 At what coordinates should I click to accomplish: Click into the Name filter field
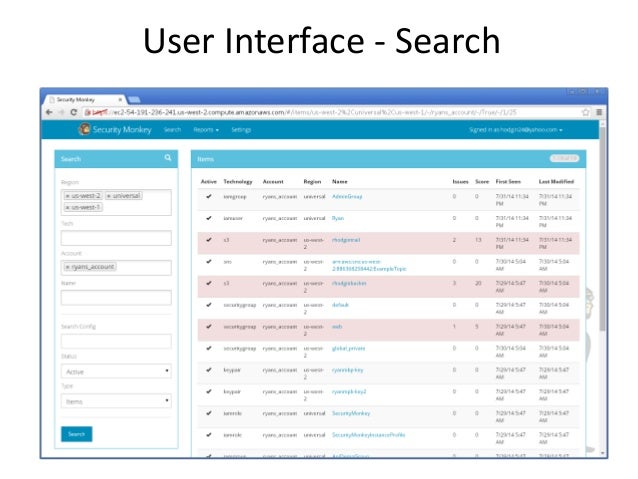116,297
